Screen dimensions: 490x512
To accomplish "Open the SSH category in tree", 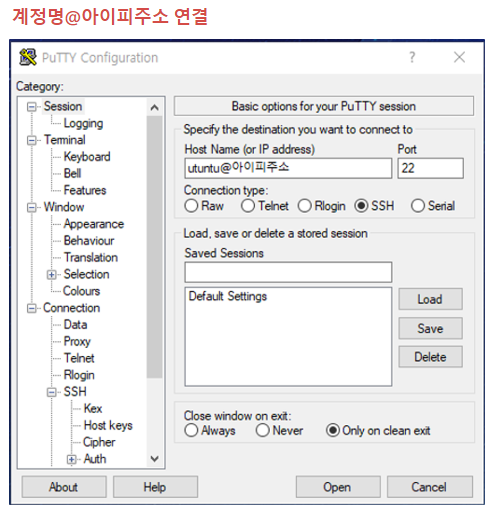I will pos(75,392).
